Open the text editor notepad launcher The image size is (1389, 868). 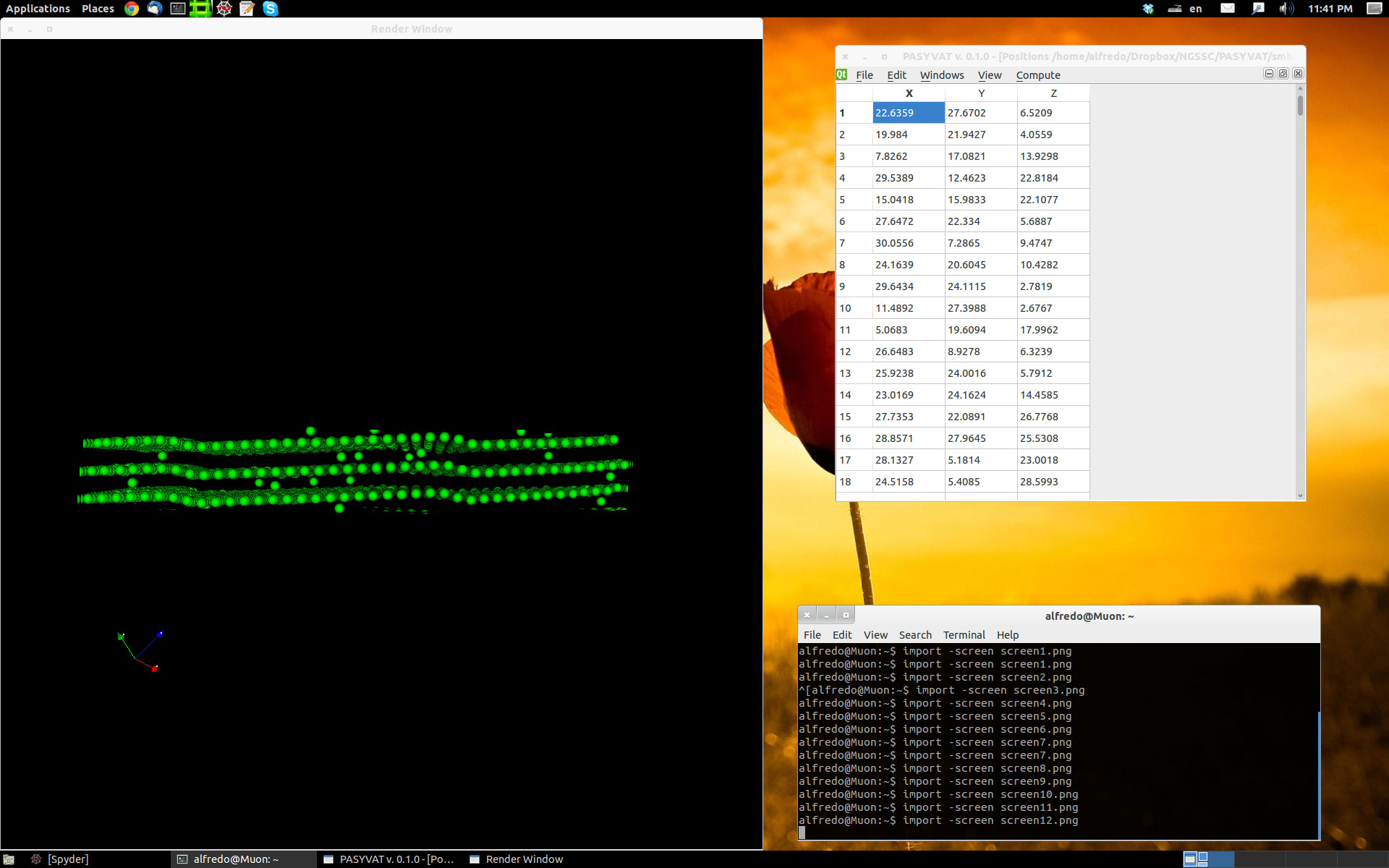tap(247, 9)
